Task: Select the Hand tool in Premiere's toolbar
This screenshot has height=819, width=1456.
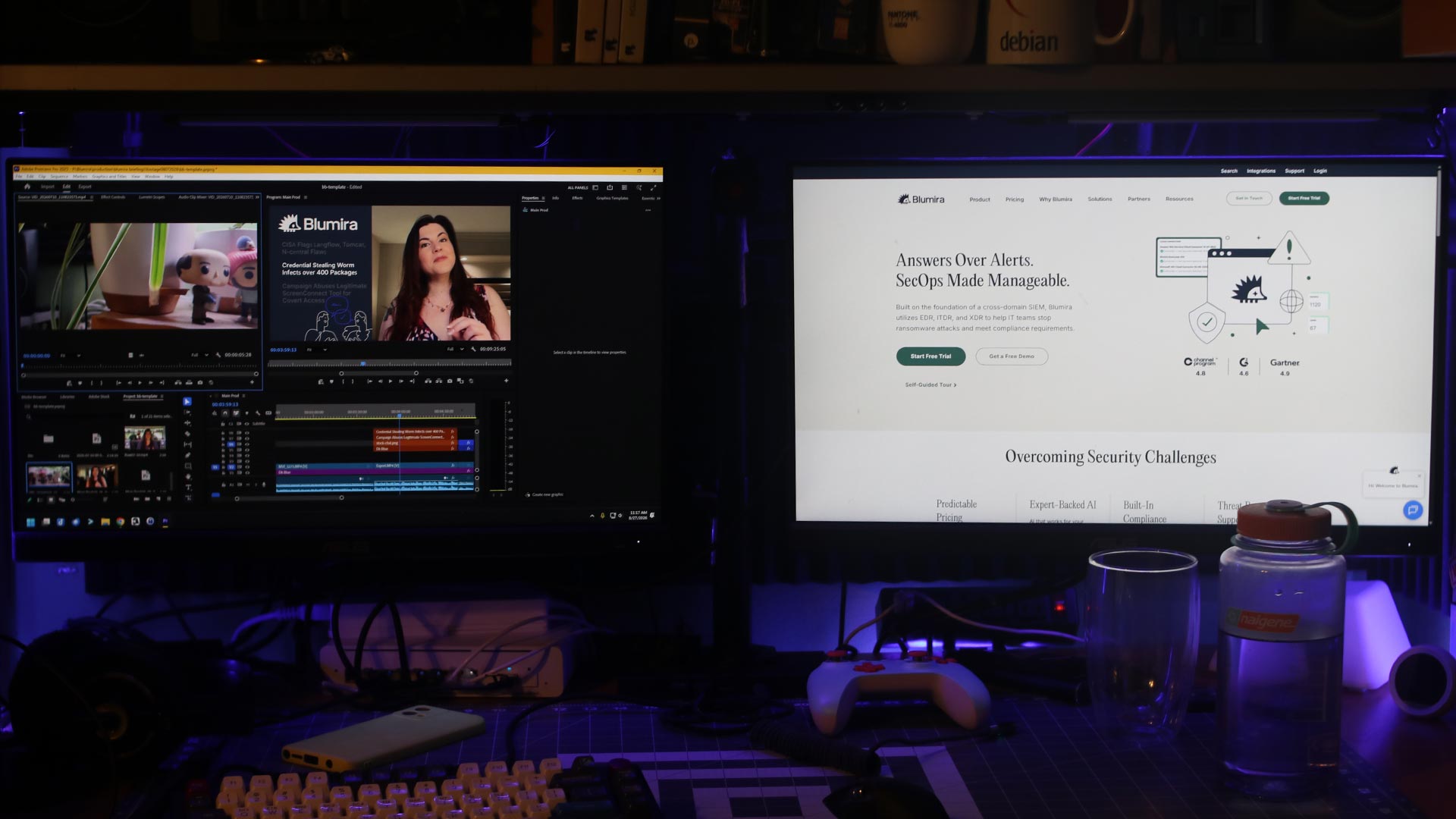Action: pyautogui.click(x=188, y=477)
